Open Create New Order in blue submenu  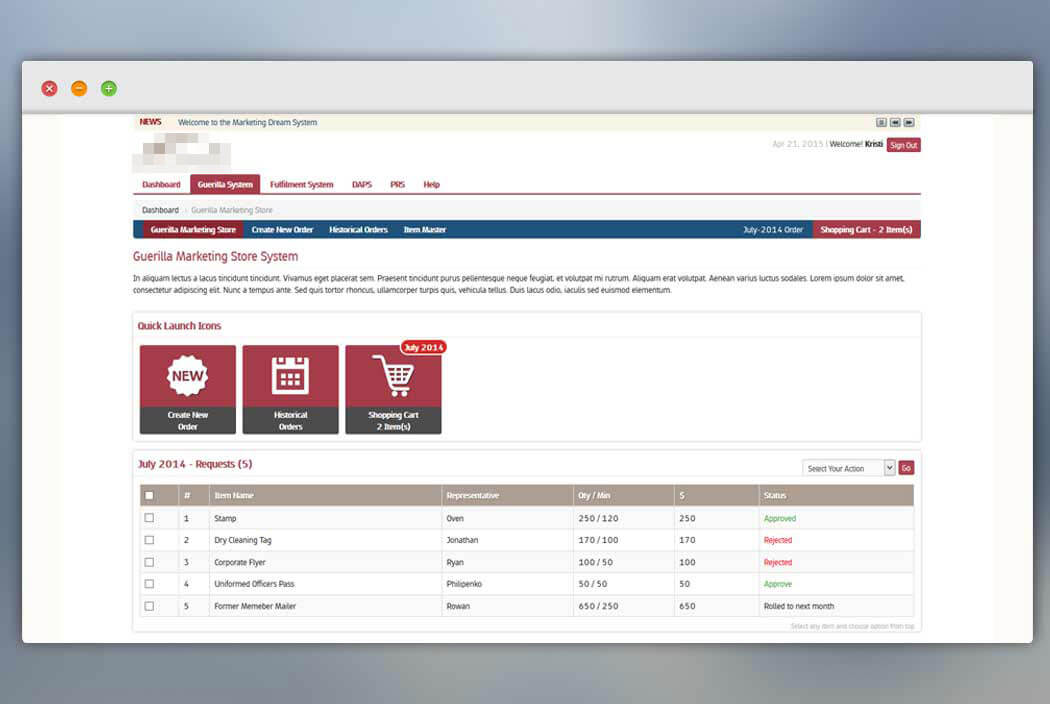tap(282, 230)
